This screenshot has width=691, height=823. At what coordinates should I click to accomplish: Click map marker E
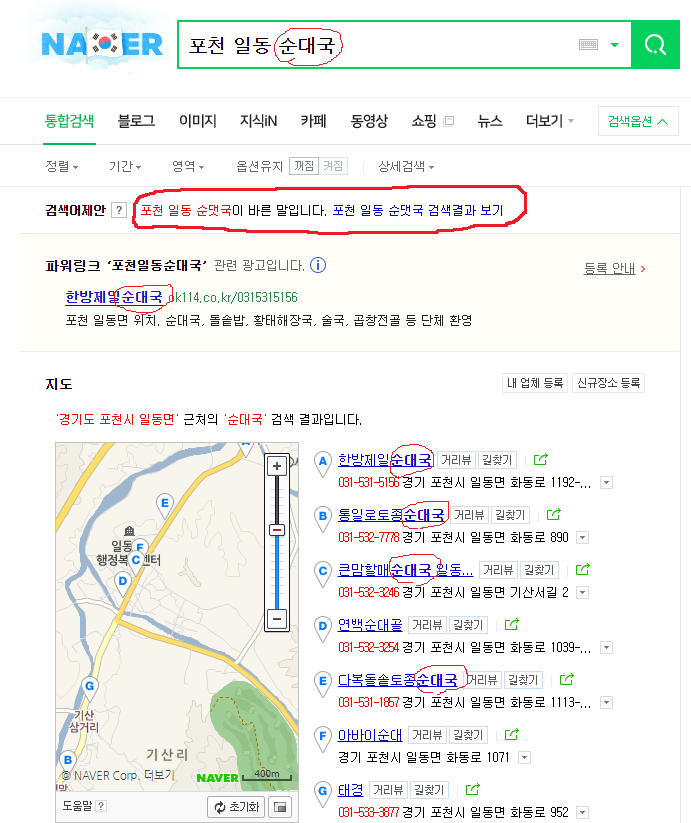(165, 504)
